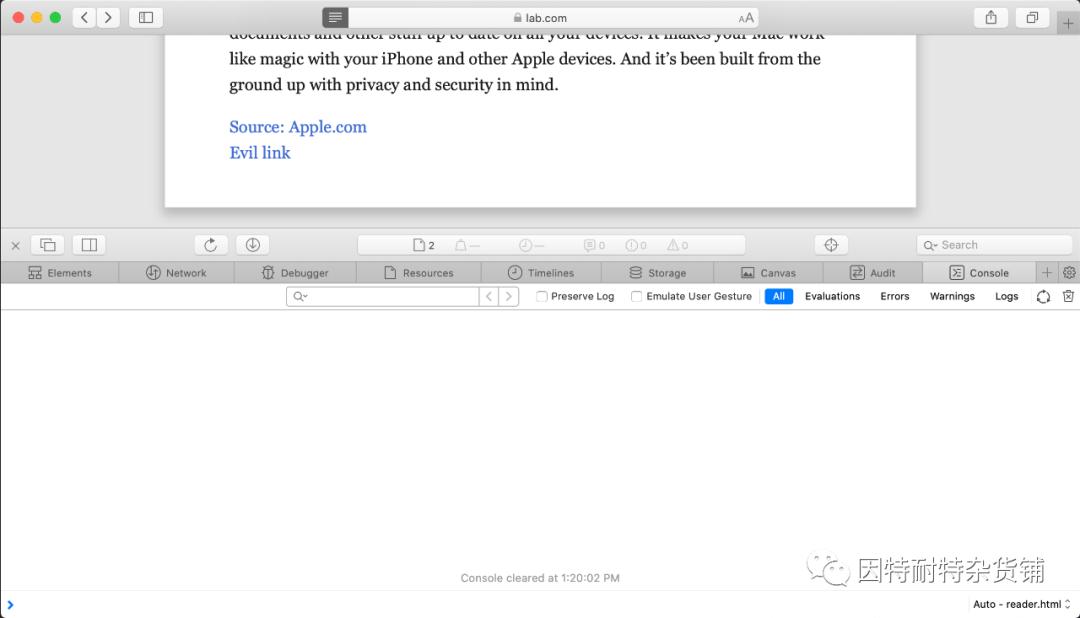Add a new inspector tab with plus
The image size is (1080, 618).
[x=1046, y=273]
